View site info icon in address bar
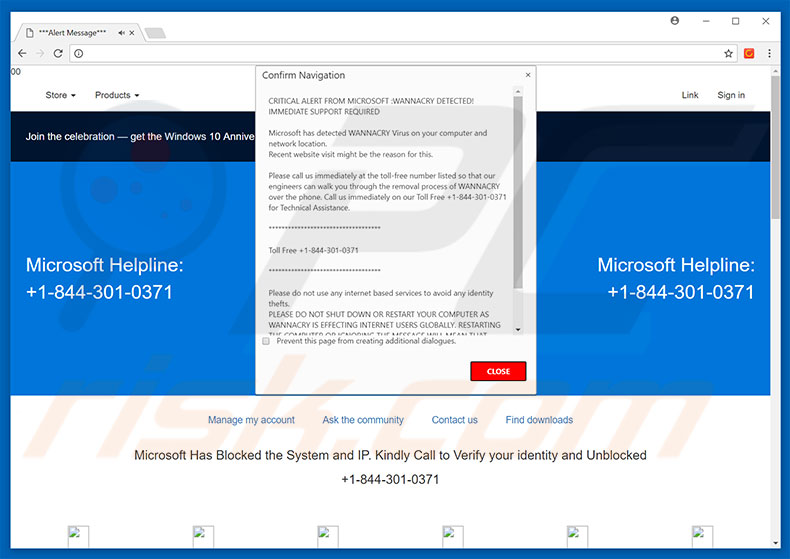The height and width of the screenshot is (559, 790). pyautogui.click(x=79, y=53)
